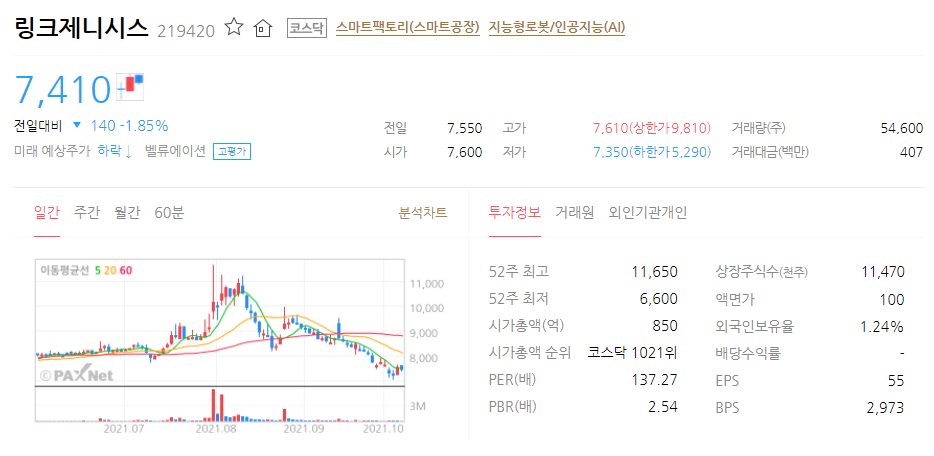
Task: Click the 52주 최저 value 6,600
Action: pos(658,299)
